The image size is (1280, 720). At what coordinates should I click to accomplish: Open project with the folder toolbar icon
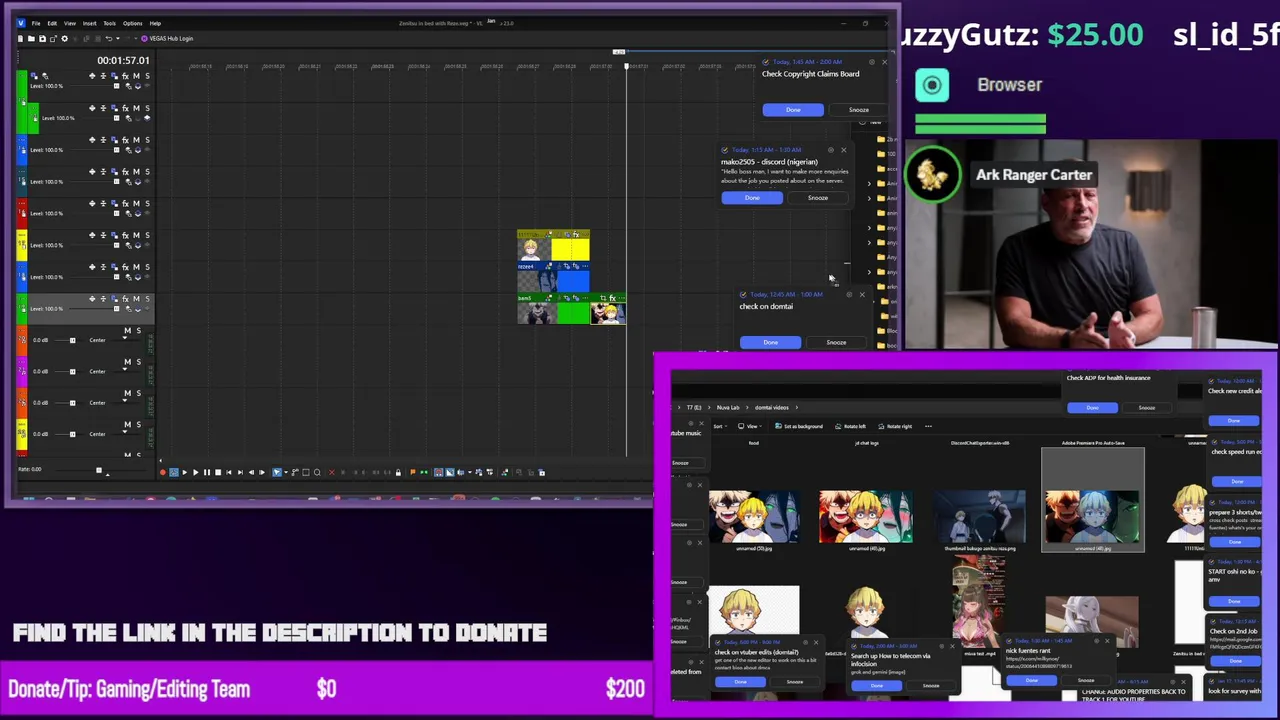pos(31,38)
